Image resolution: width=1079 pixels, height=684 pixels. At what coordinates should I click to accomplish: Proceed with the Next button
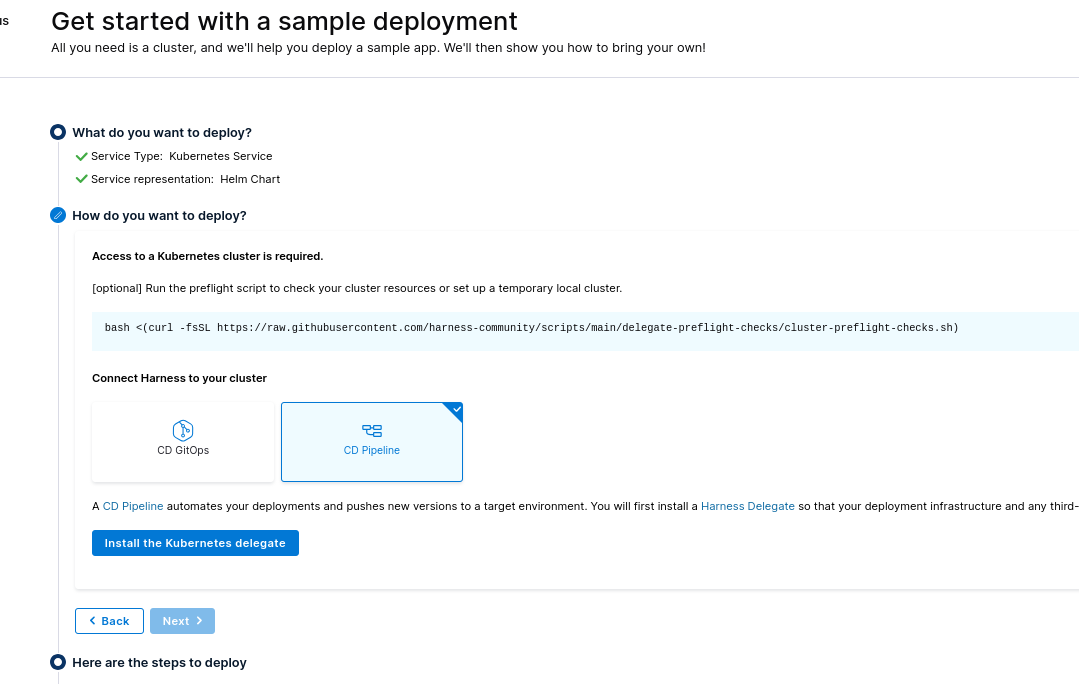pos(182,621)
